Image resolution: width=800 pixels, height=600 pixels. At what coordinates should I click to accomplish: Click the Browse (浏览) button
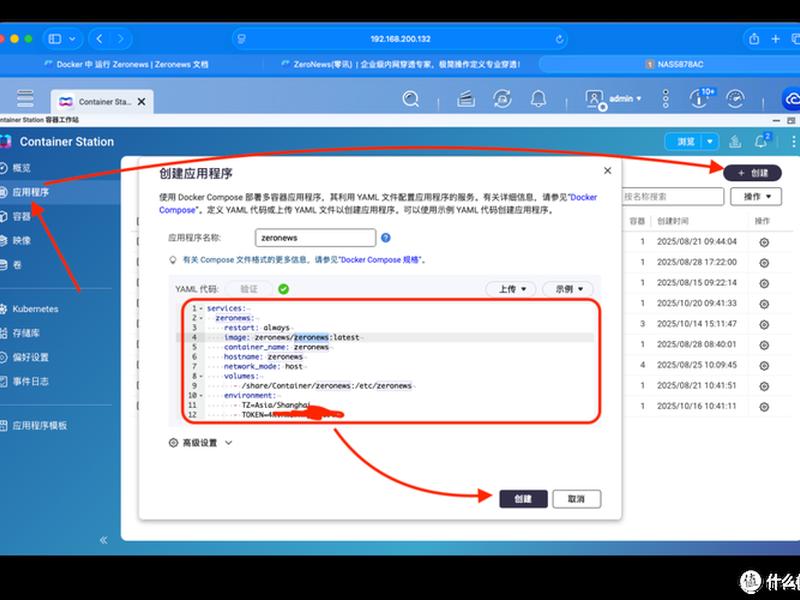(x=685, y=141)
